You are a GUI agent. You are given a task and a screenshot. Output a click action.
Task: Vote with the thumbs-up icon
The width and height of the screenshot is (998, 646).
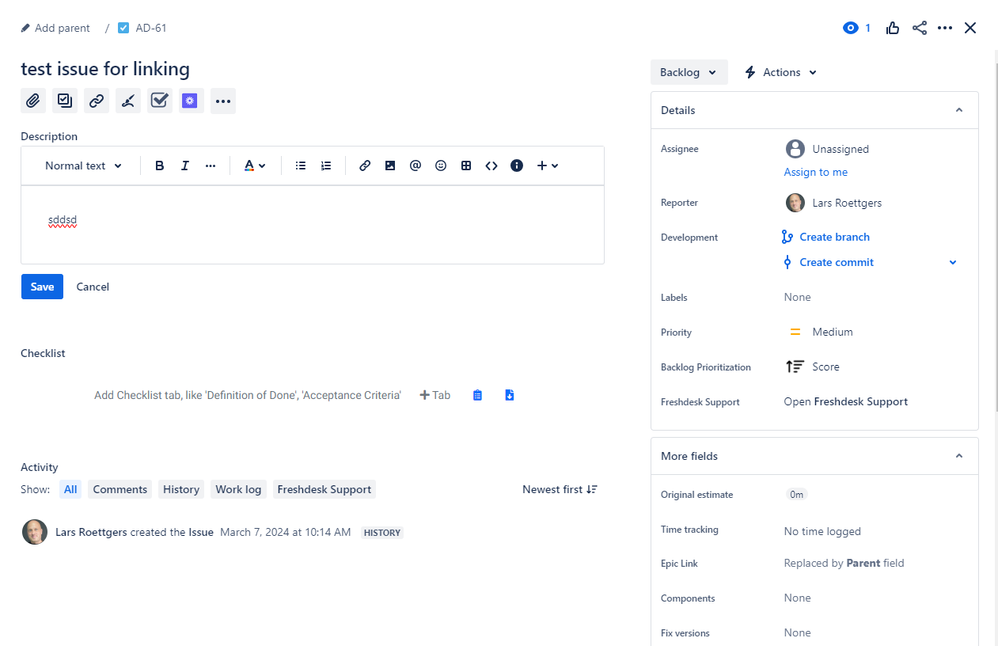pos(892,28)
